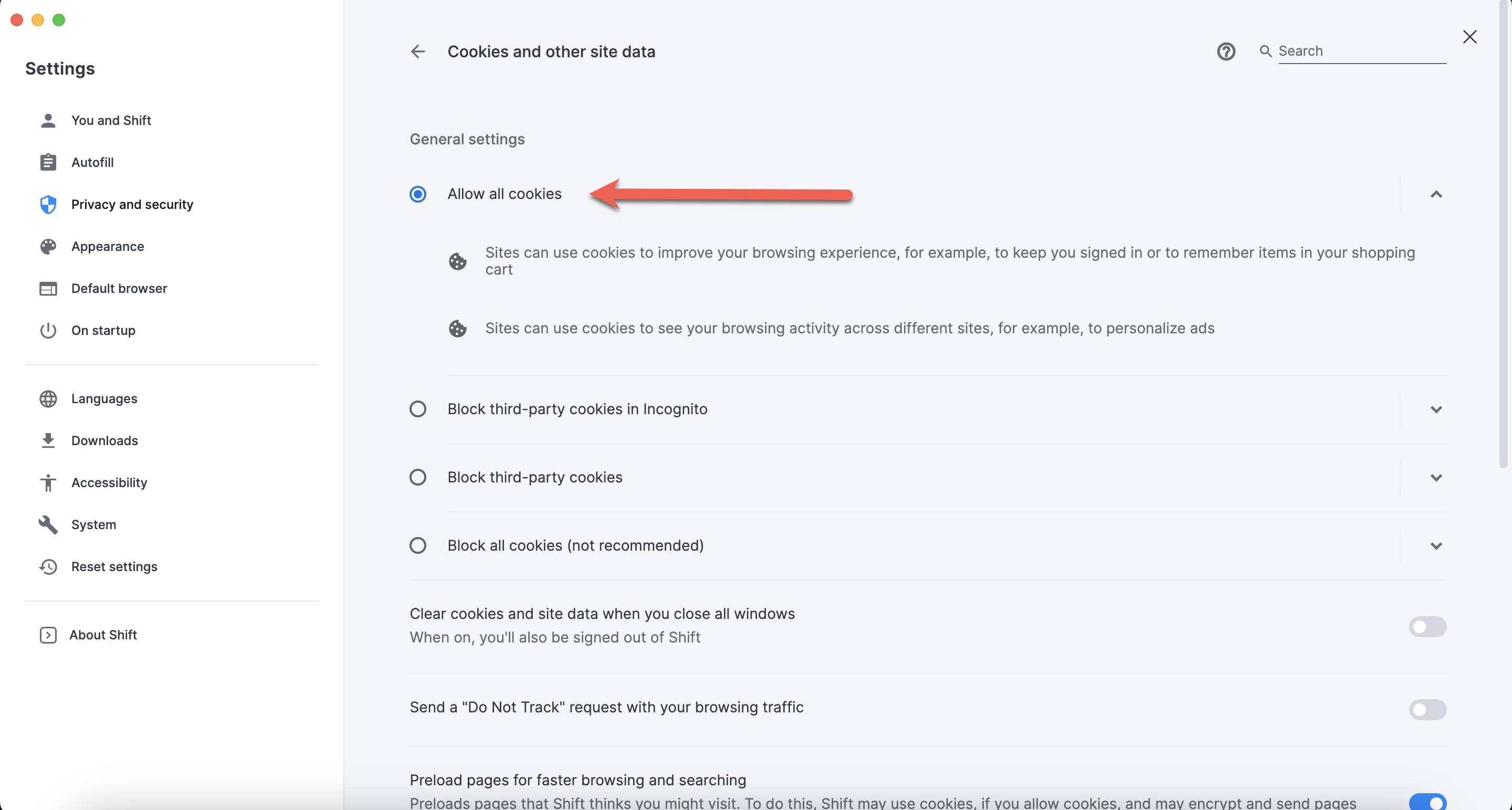Click the "General settings" heading
The image size is (1512, 810).
point(467,139)
